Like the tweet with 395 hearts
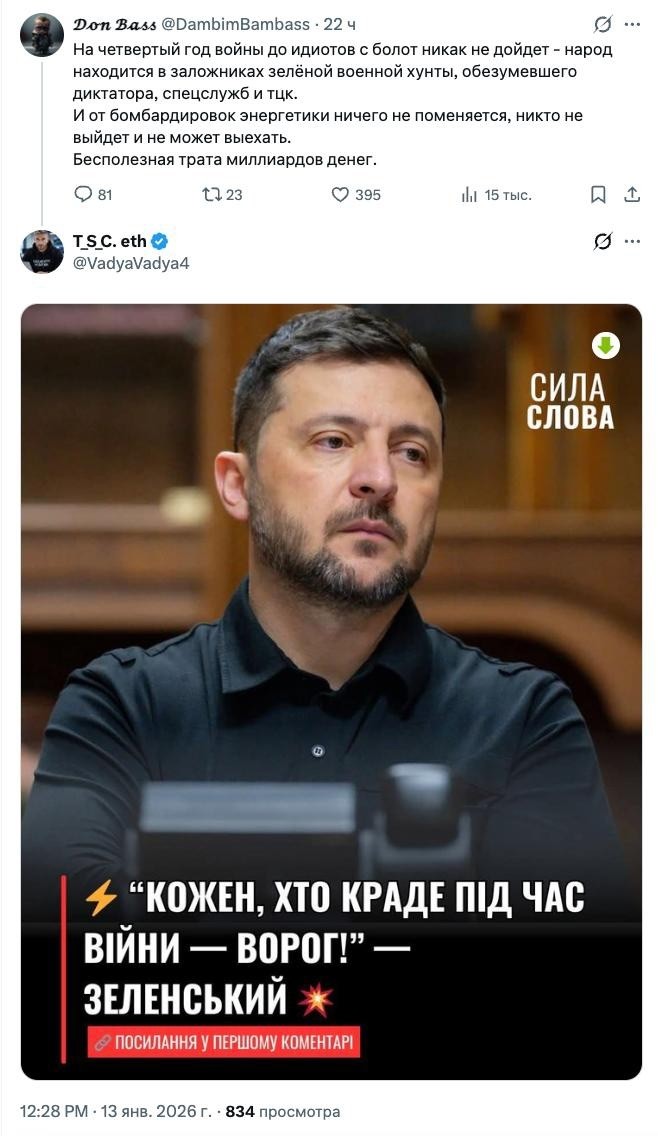 [x=341, y=195]
